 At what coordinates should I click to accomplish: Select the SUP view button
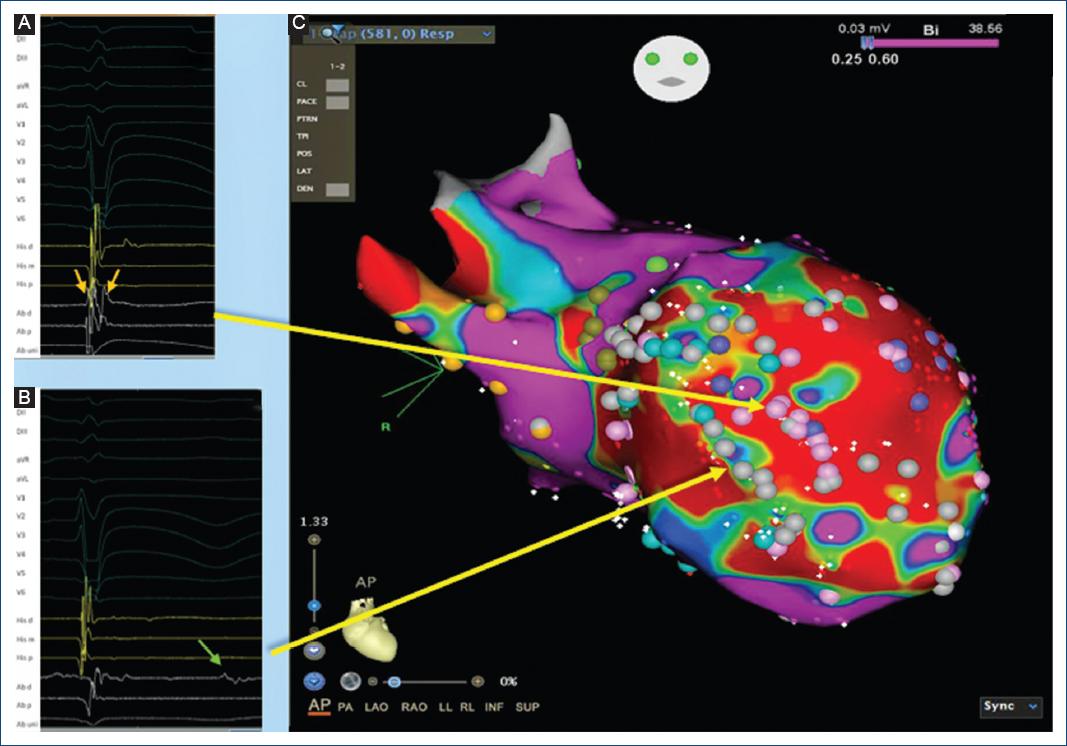(x=527, y=707)
